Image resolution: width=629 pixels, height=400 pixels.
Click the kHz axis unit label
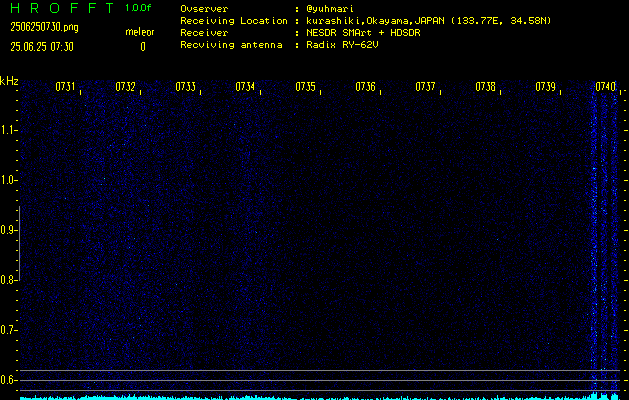click(9, 81)
